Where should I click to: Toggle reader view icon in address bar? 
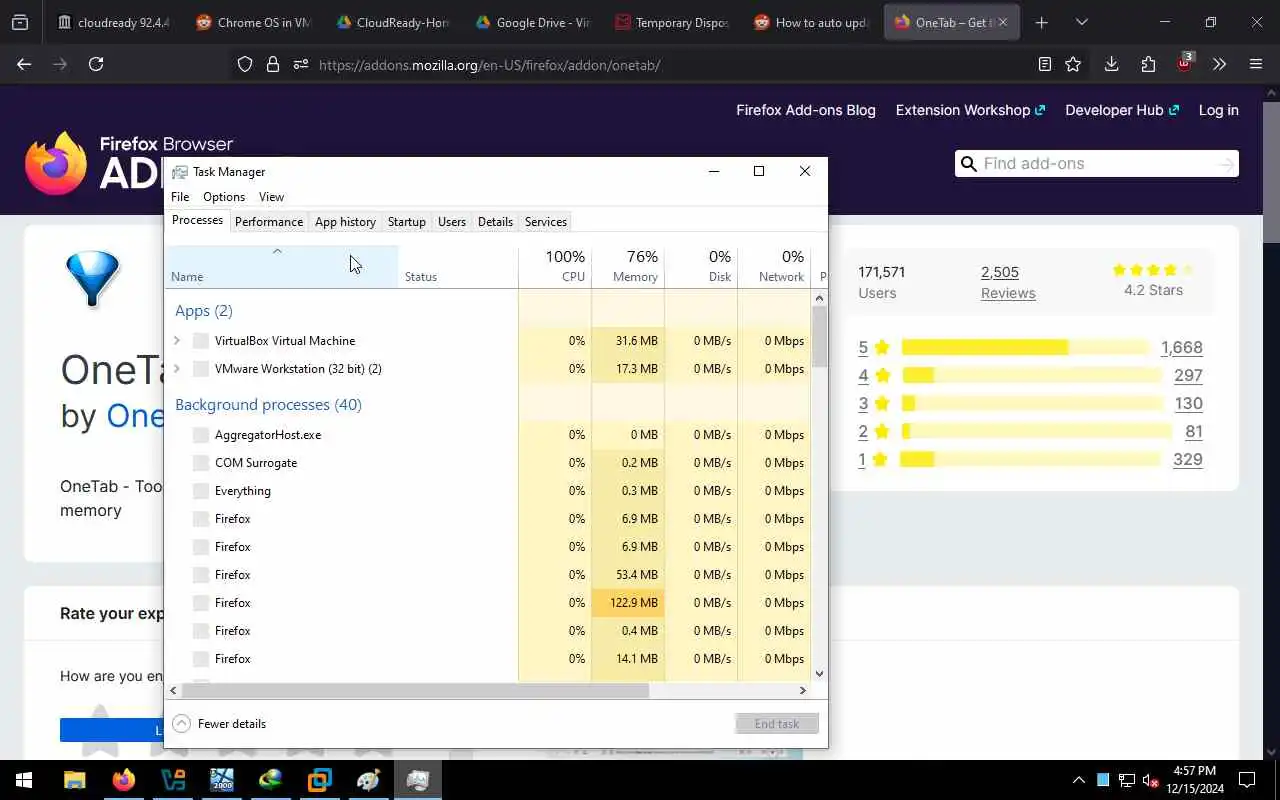pos(1045,64)
